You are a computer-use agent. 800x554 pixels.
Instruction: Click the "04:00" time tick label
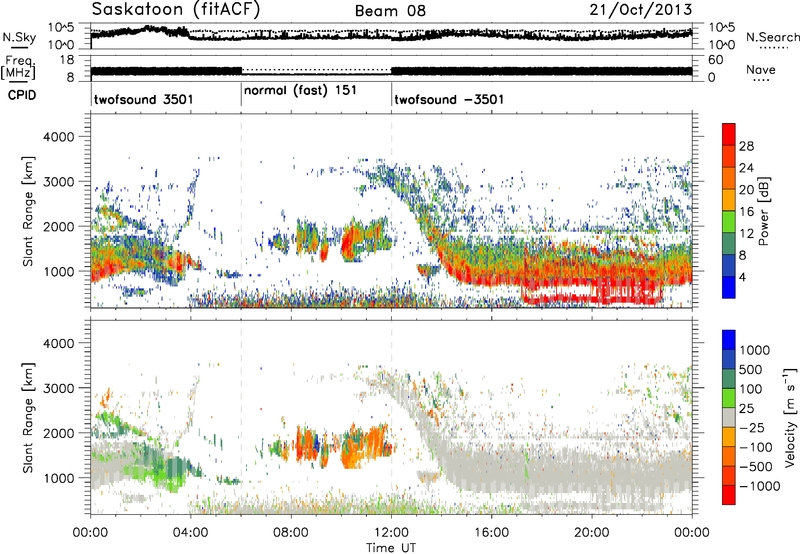coord(190,533)
